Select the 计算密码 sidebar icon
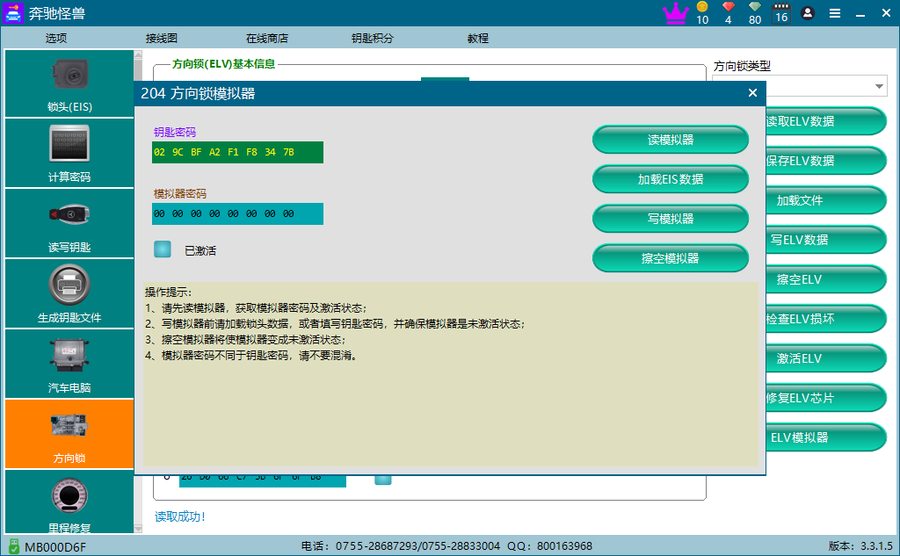The width and height of the screenshot is (900, 556). [69, 152]
